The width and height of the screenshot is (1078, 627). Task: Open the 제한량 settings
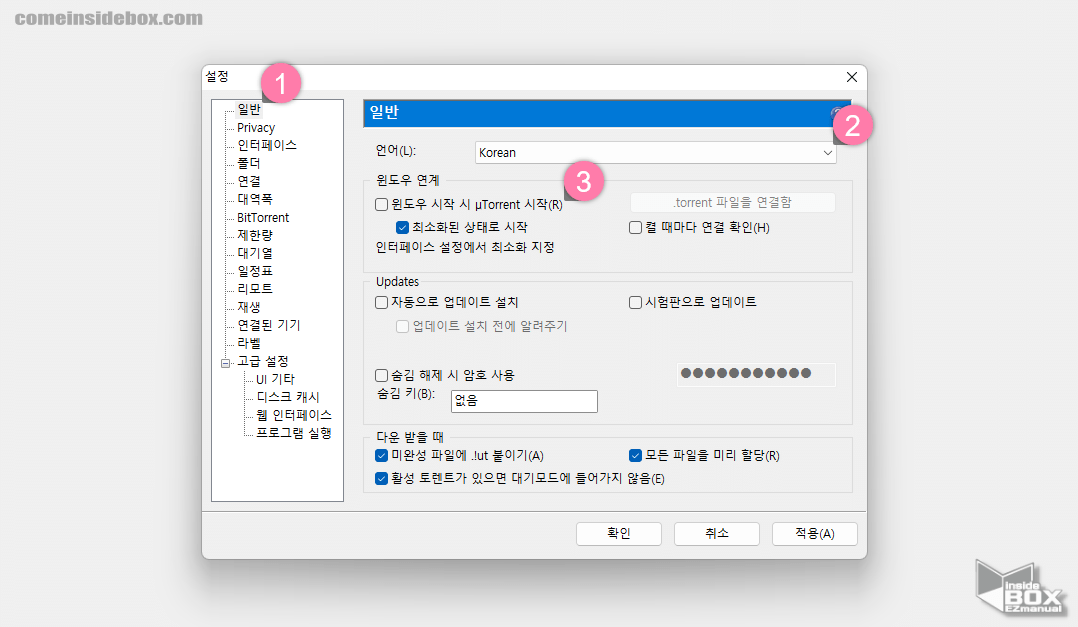click(254, 235)
